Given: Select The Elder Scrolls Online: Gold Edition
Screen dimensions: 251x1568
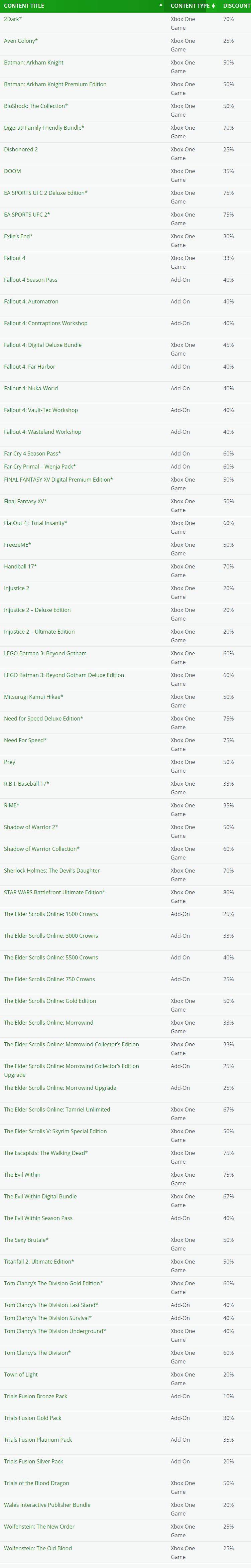Looking at the screenshot, I should point(50,1000).
